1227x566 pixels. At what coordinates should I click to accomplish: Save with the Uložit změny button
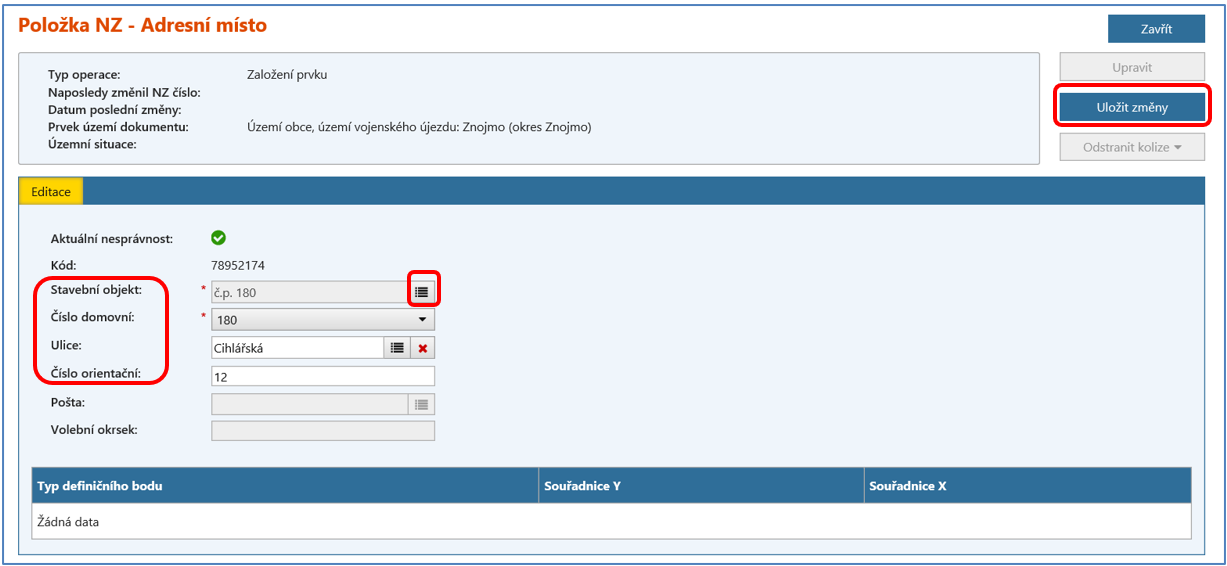click(x=1132, y=107)
